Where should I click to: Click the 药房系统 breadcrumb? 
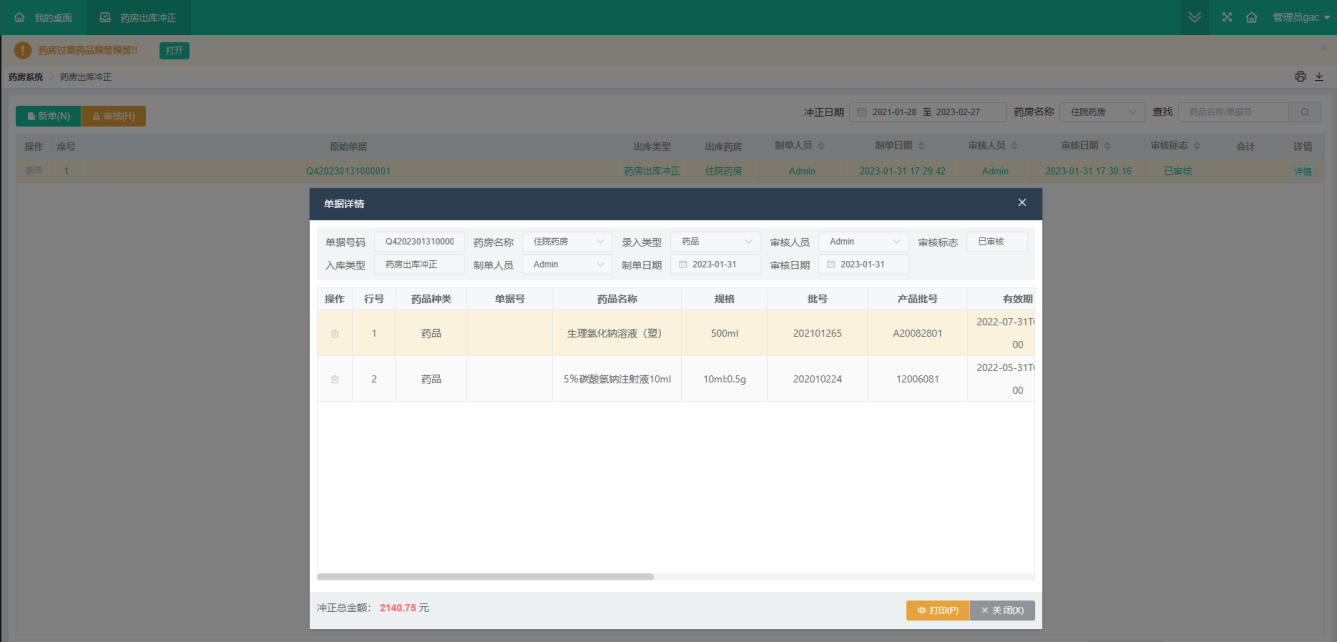pyautogui.click(x=26, y=77)
